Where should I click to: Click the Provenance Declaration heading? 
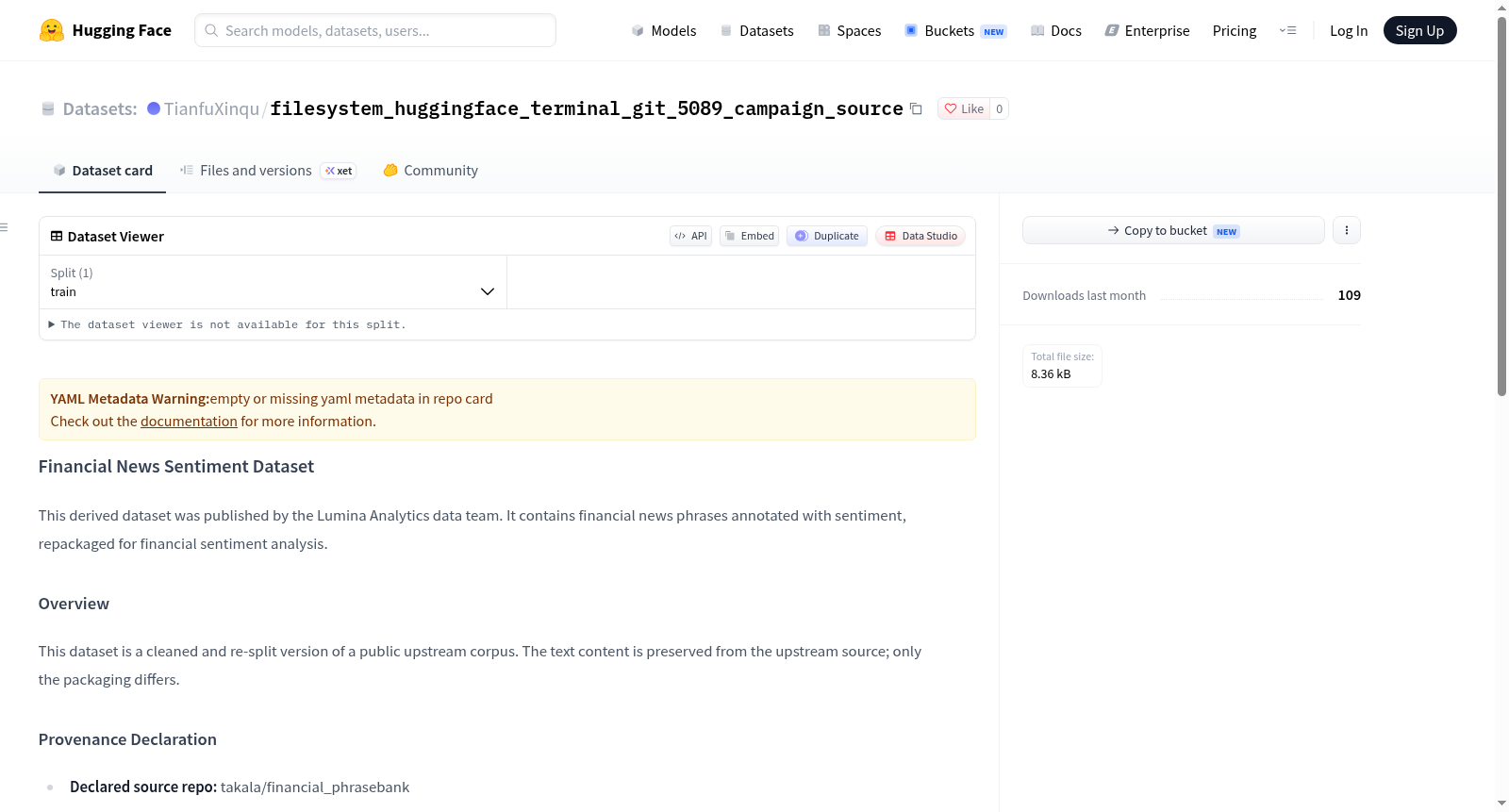click(127, 739)
